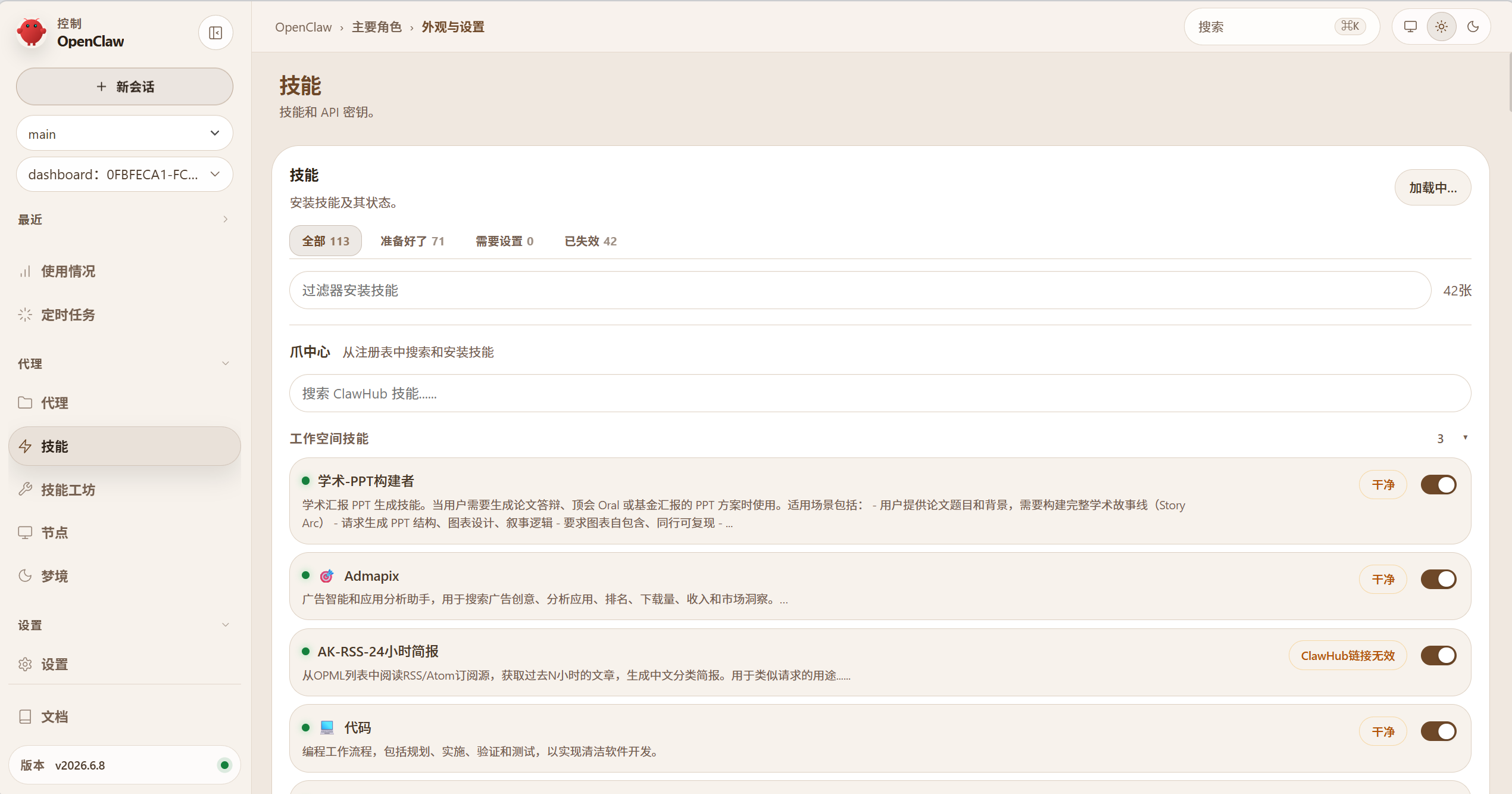
Task: Click the ⌘K shortcut badge in search
Action: point(1350,26)
